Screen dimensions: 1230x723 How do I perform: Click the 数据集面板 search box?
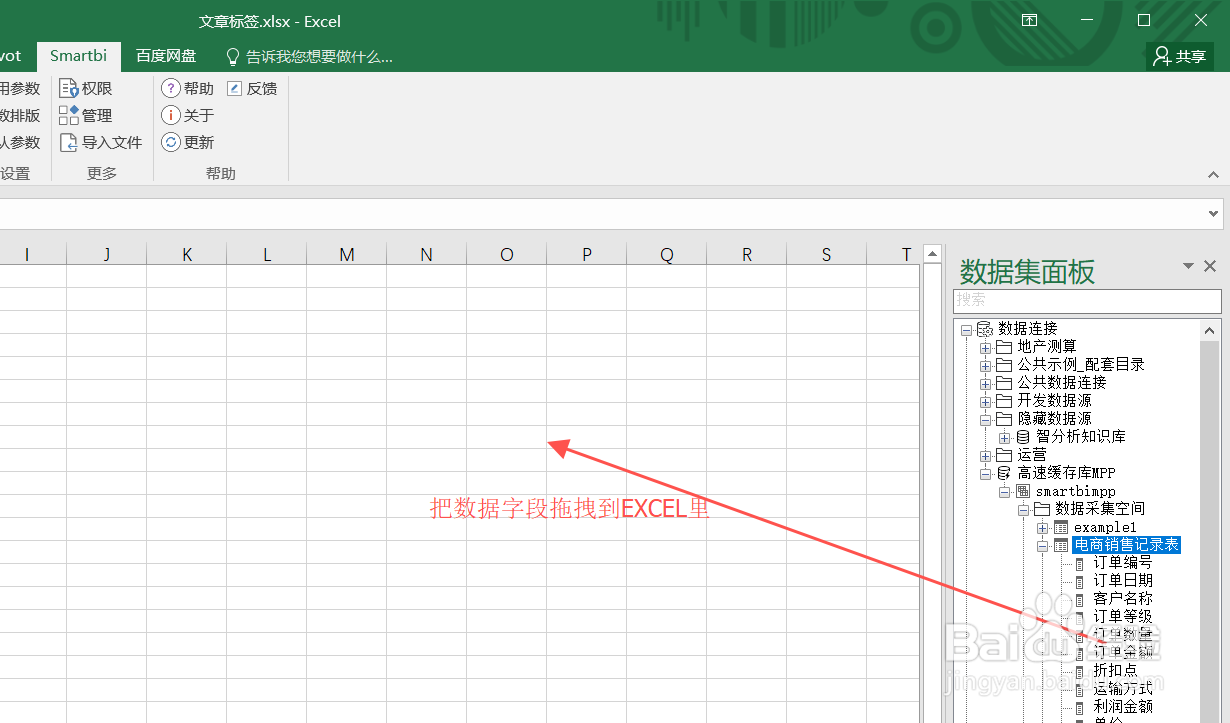tap(1087, 300)
